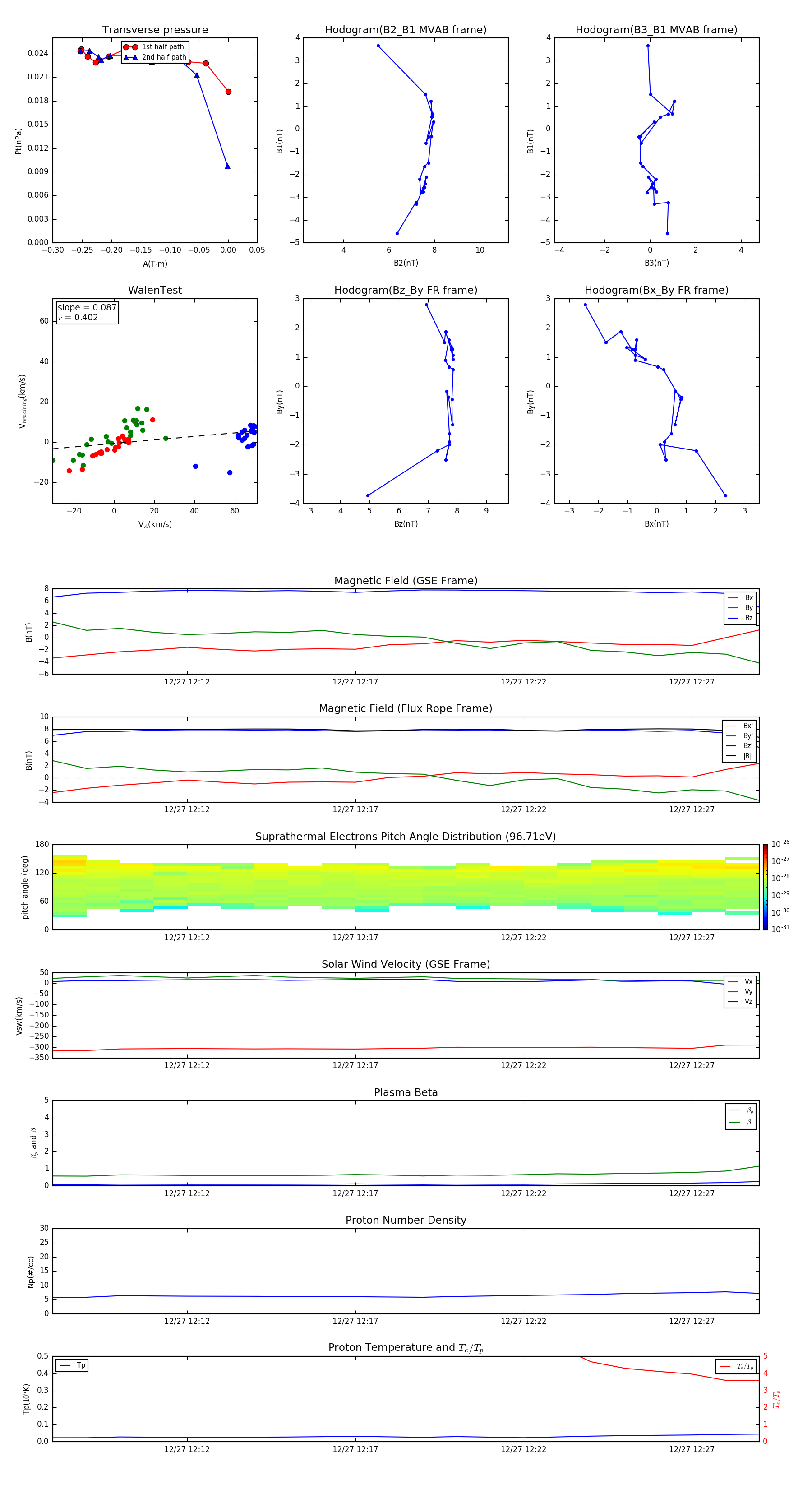
Task: Click the 'Vz' legend entry in velocity plot
Action: tap(740, 1002)
